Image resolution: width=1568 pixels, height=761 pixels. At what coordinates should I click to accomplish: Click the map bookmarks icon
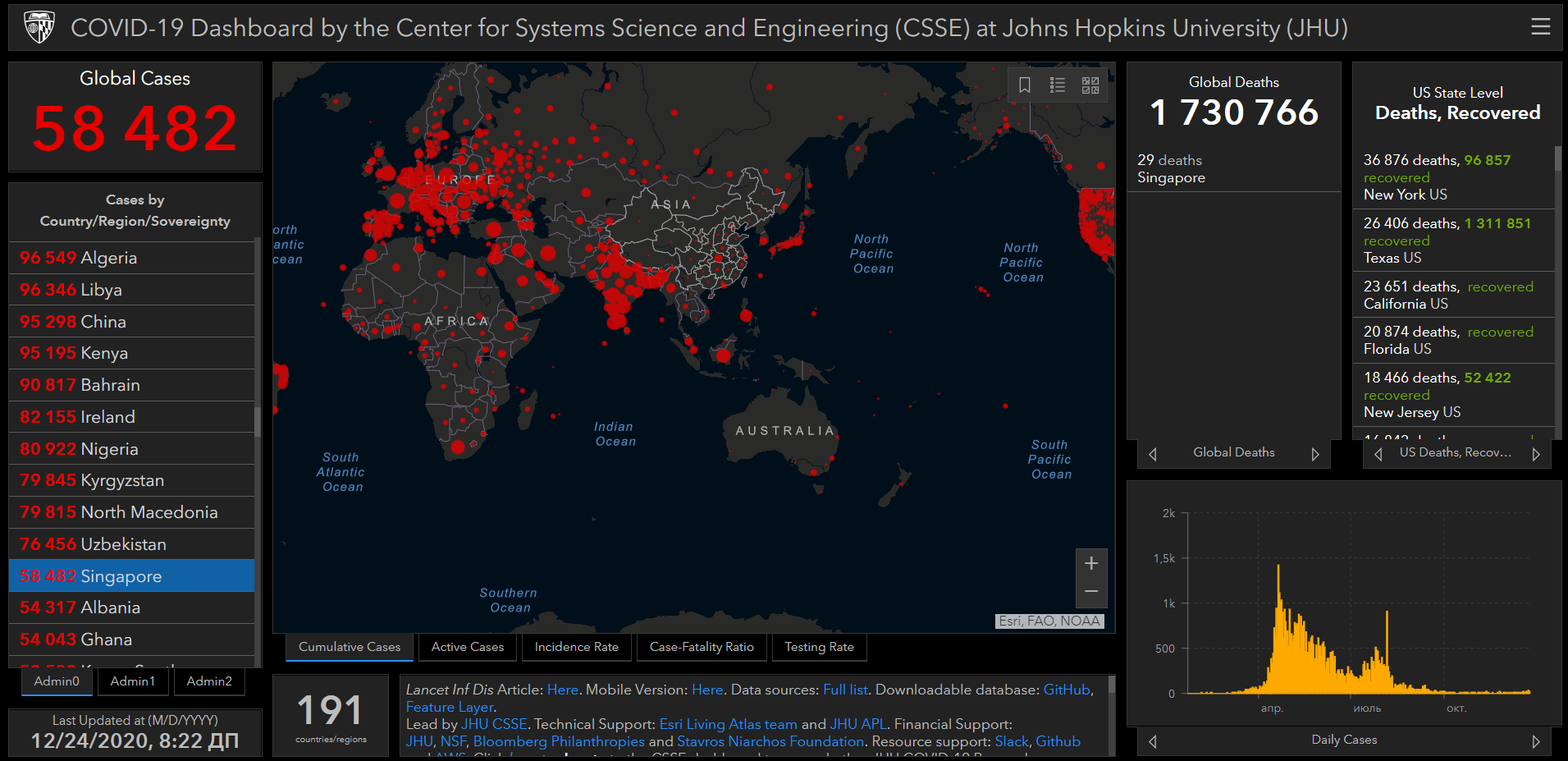1025,85
